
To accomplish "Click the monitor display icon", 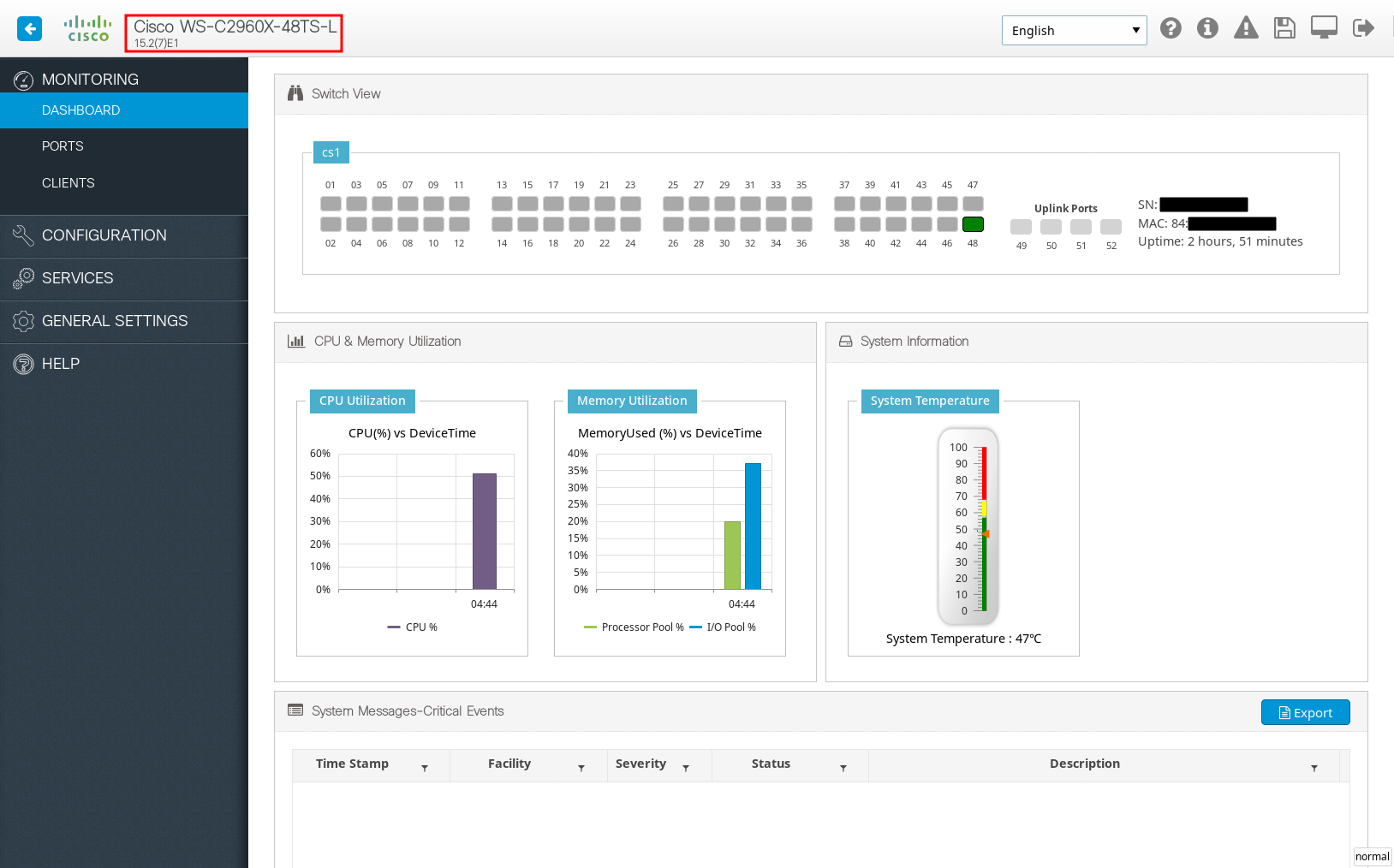I will [x=1324, y=28].
